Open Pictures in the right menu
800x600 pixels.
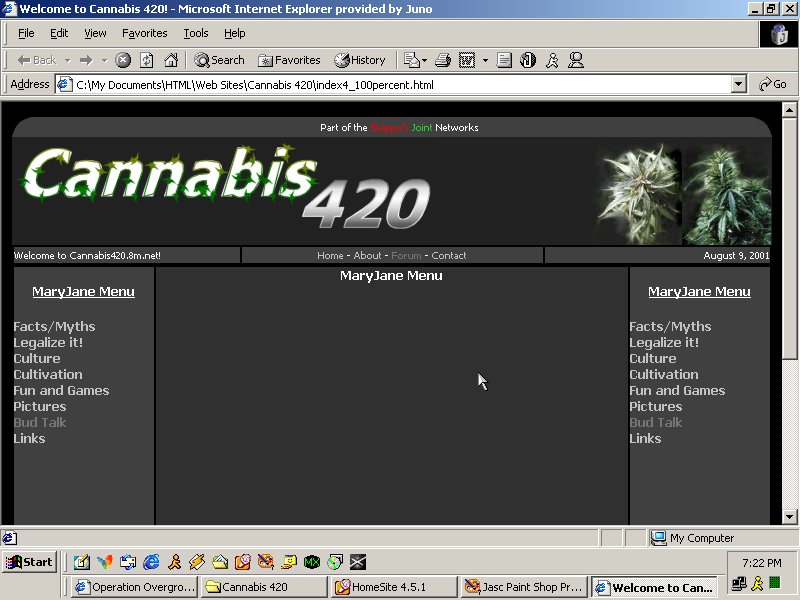tap(656, 407)
